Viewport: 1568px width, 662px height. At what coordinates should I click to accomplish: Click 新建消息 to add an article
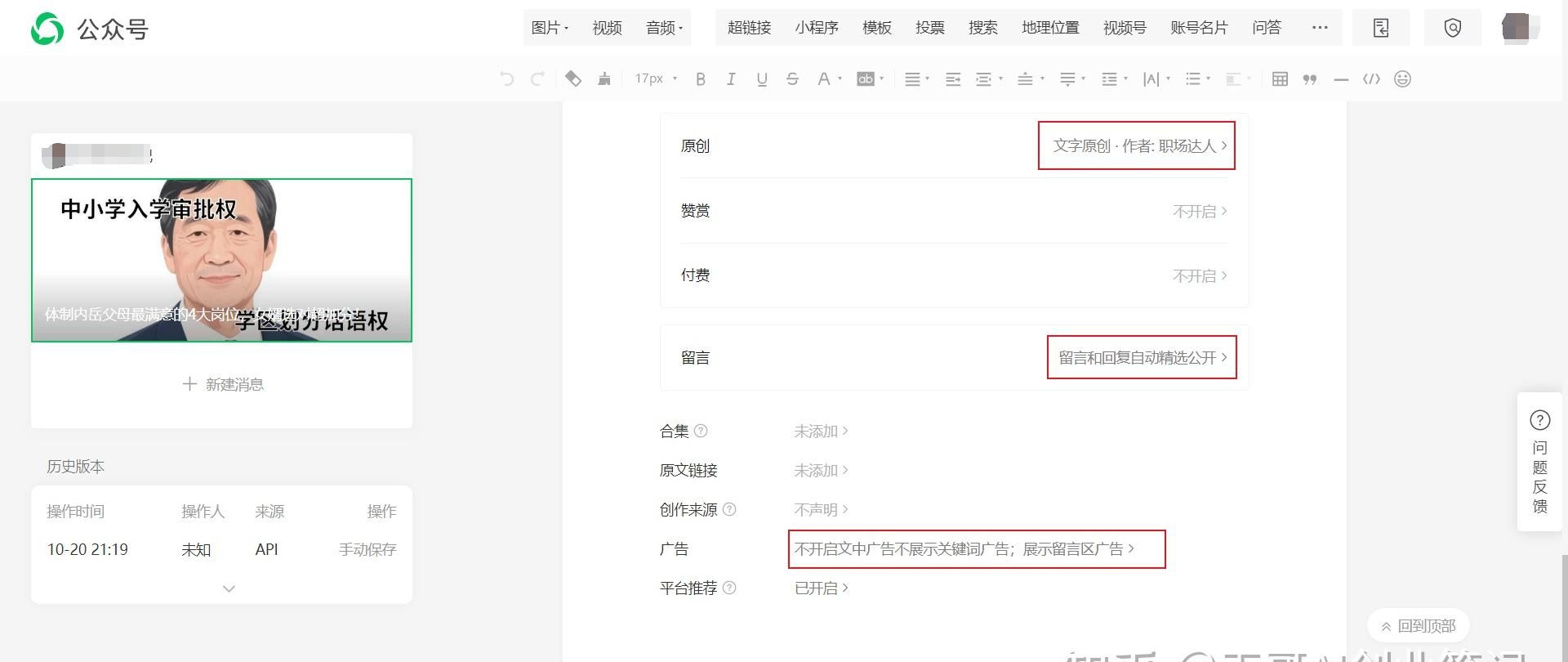coord(222,384)
